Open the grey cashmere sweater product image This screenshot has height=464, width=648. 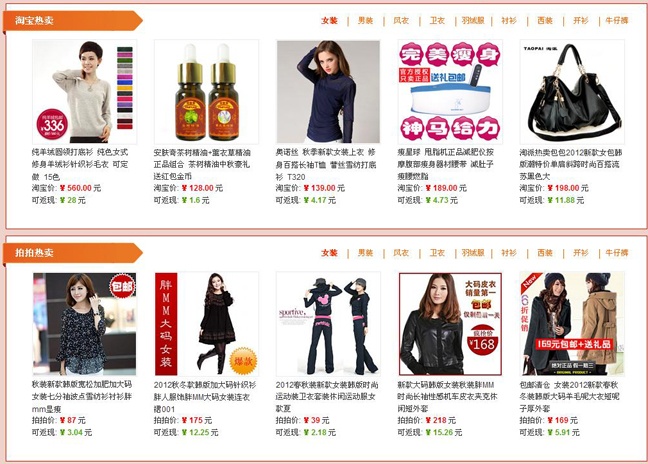(84, 92)
